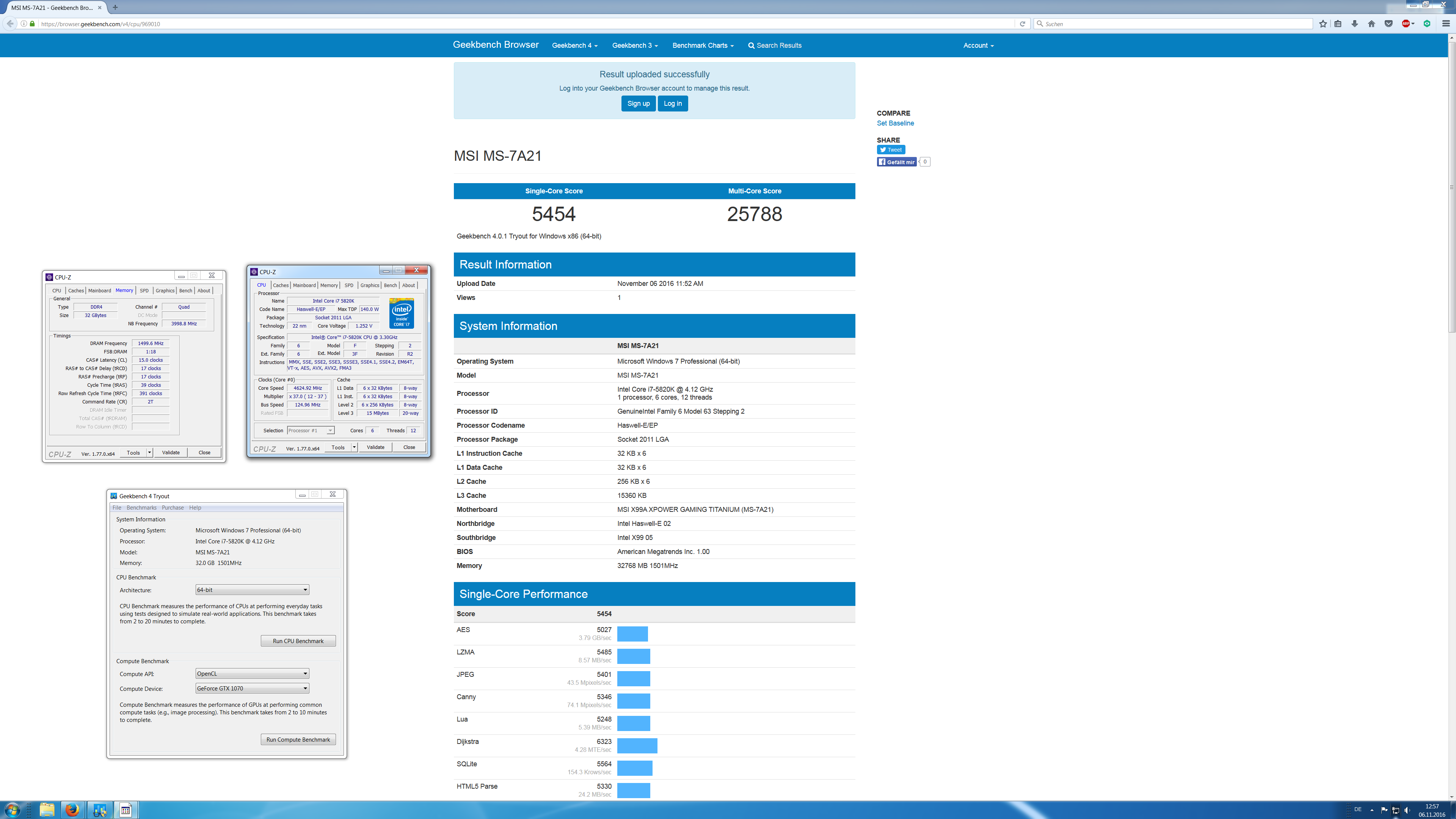1456x819 pixels.
Task: Open the new tab plus button
Action: [x=115, y=7]
